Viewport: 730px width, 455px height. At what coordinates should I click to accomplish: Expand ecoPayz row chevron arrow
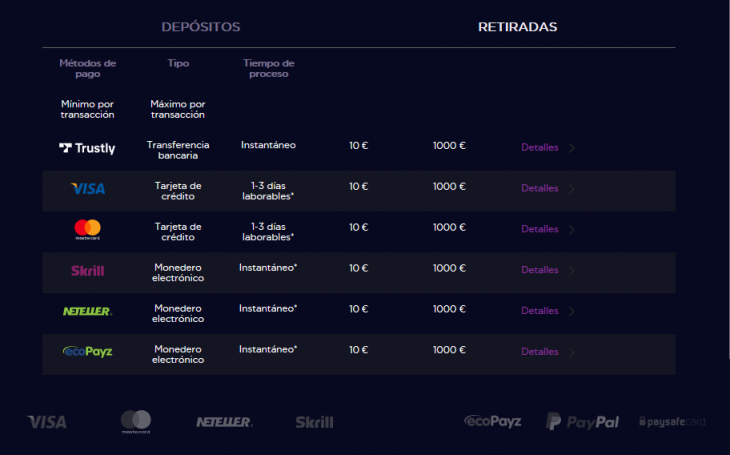[572, 352]
